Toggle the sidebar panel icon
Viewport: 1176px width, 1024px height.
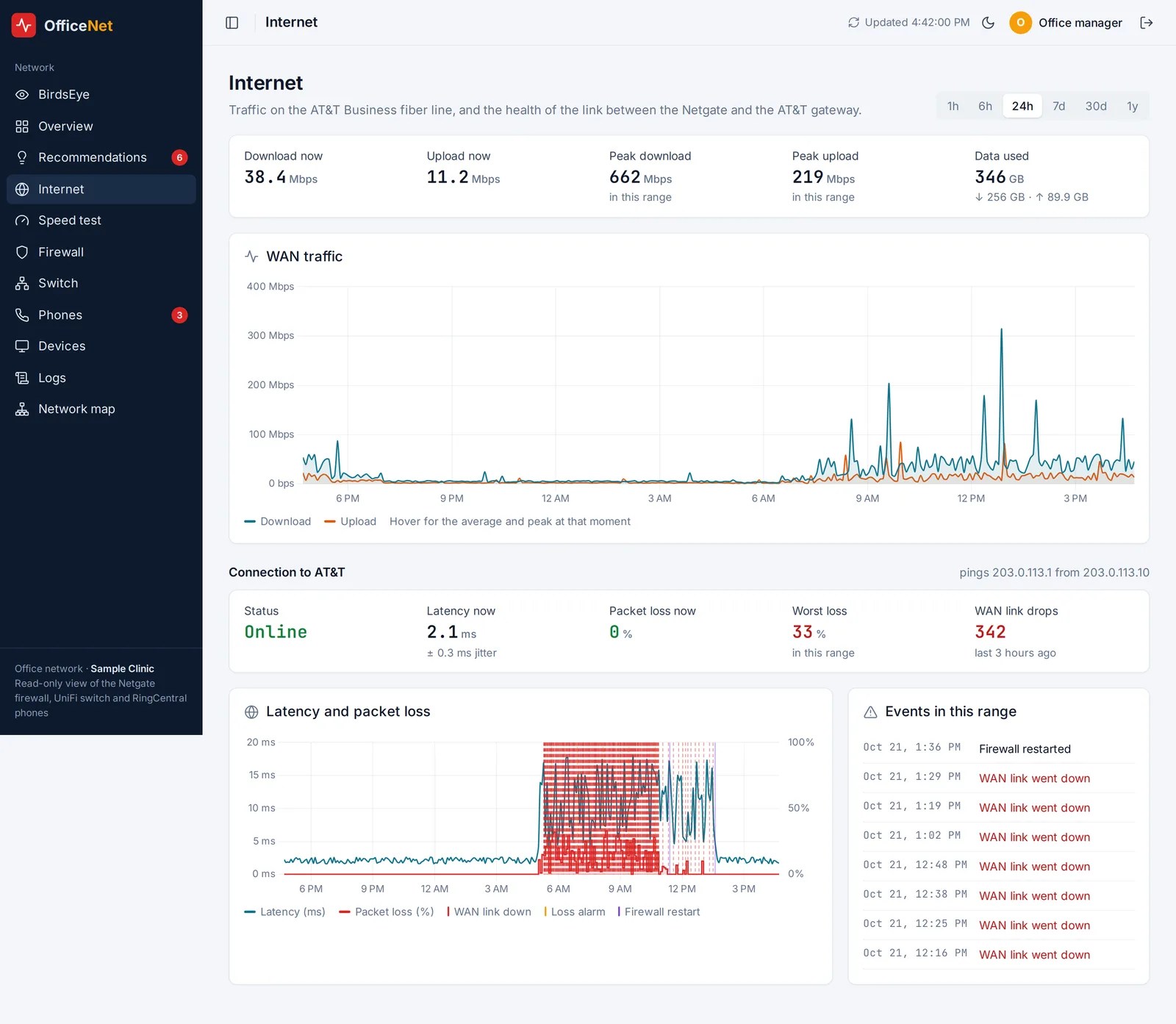[x=232, y=23]
